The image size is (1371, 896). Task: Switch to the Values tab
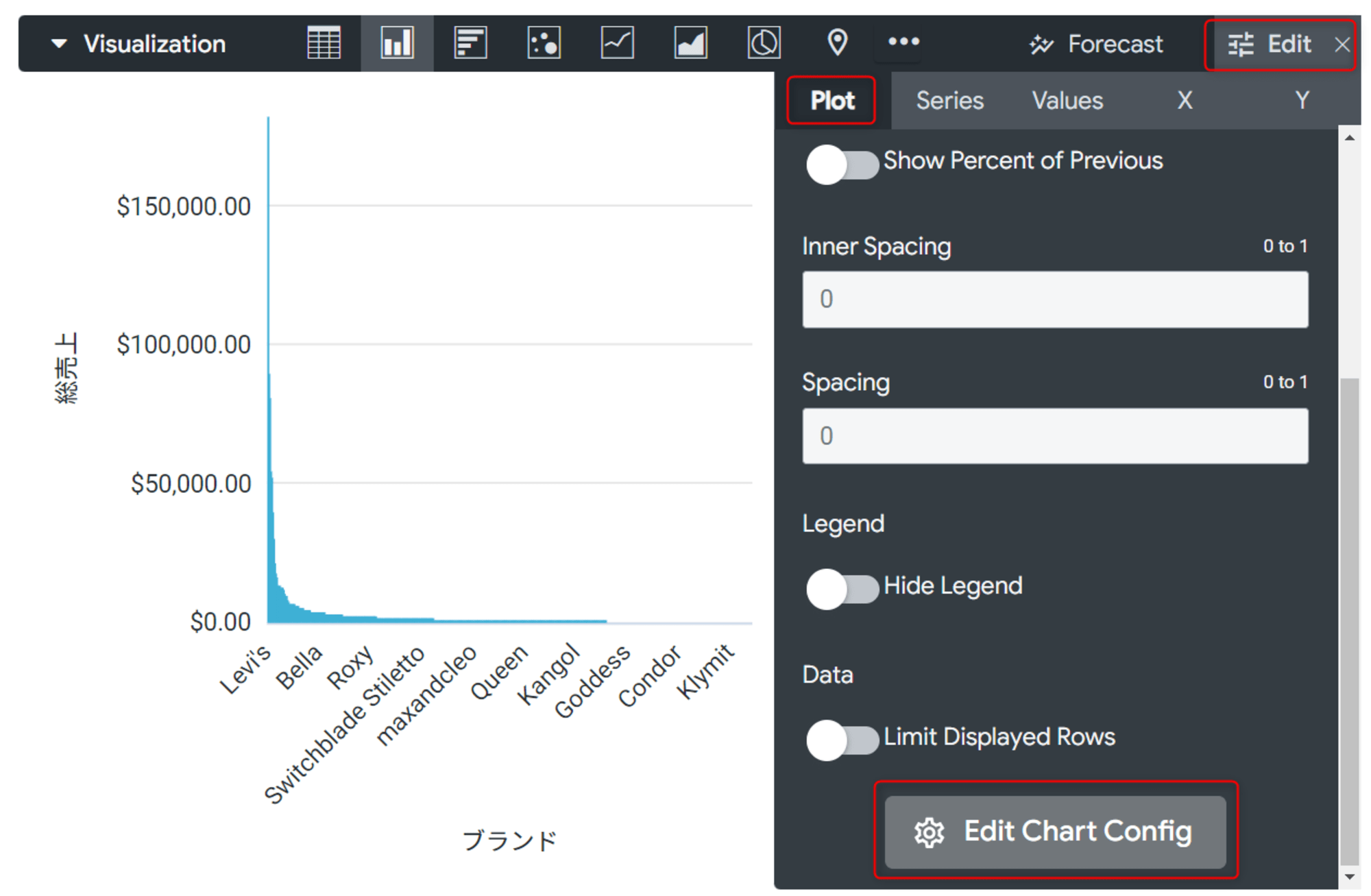(x=1067, y=99)
